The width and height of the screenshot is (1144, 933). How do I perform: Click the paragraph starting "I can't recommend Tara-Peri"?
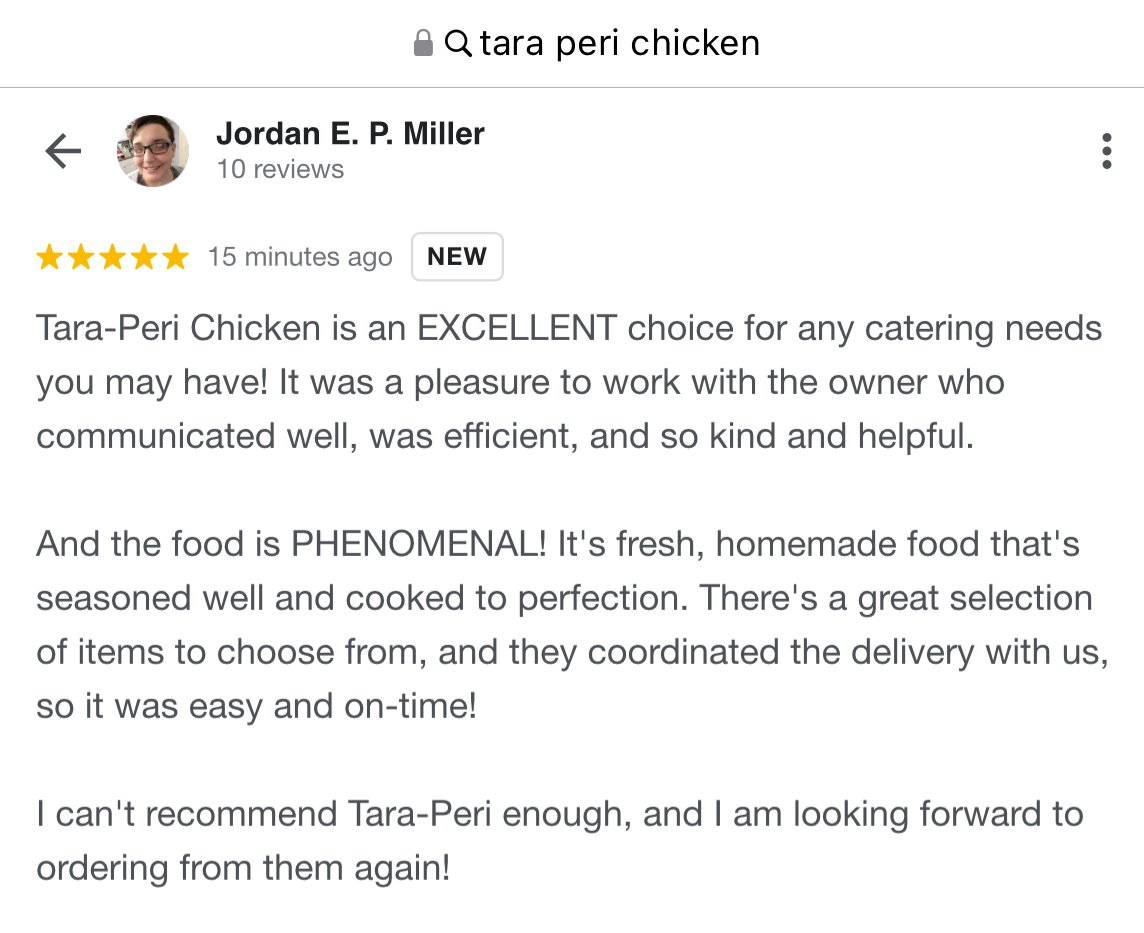coord(560,840)
